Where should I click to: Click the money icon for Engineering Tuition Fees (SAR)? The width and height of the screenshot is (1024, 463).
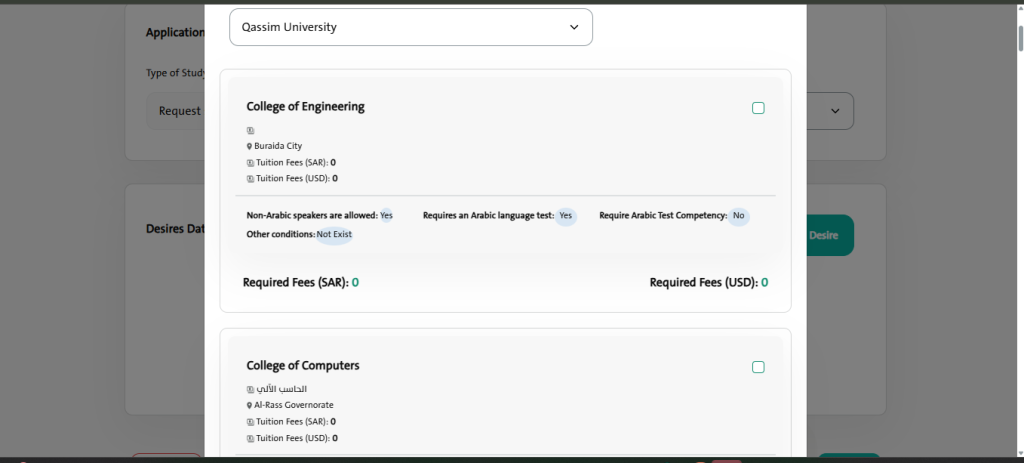(250, 163)
